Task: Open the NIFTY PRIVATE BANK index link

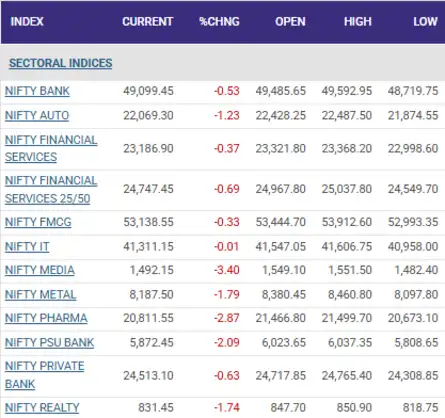Action: coord(45,375)
